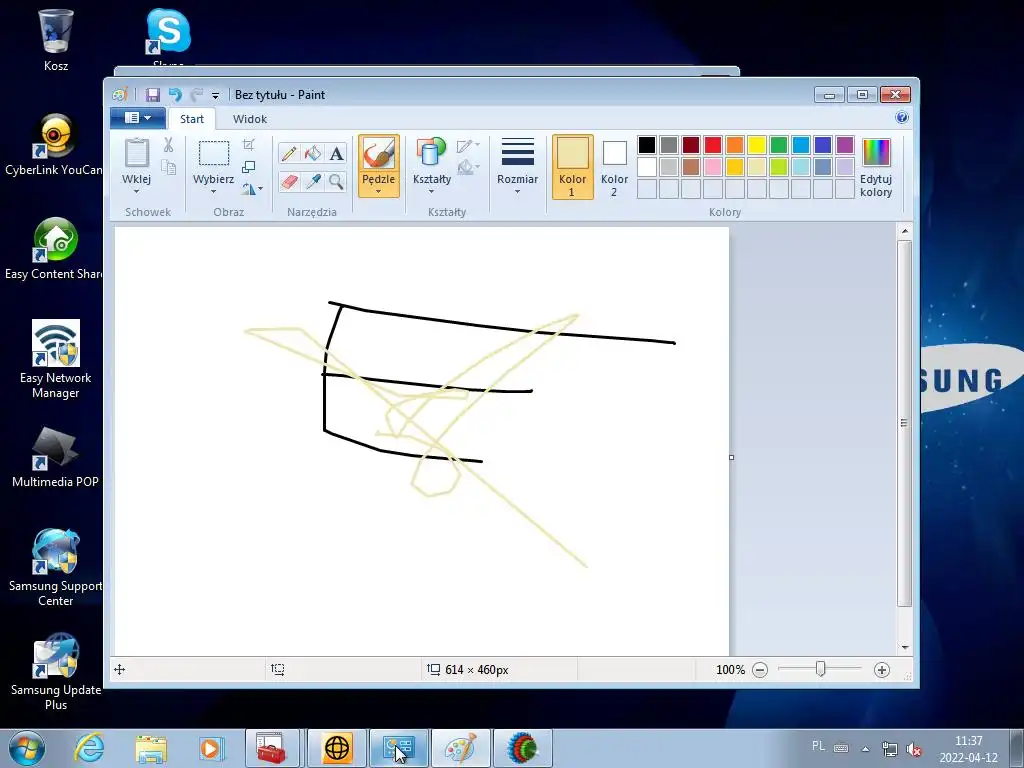Select the Fill with color bucket tool
1024x768 pixels.
313,153
